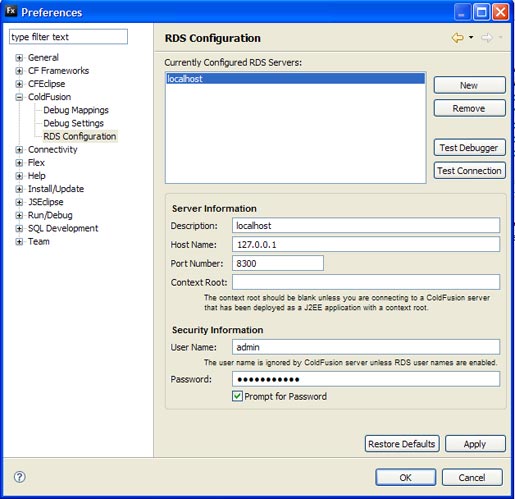Viewport: 515px width, 499px height.
Task: Expand the General tree node
Action: [x=19, y=58]
